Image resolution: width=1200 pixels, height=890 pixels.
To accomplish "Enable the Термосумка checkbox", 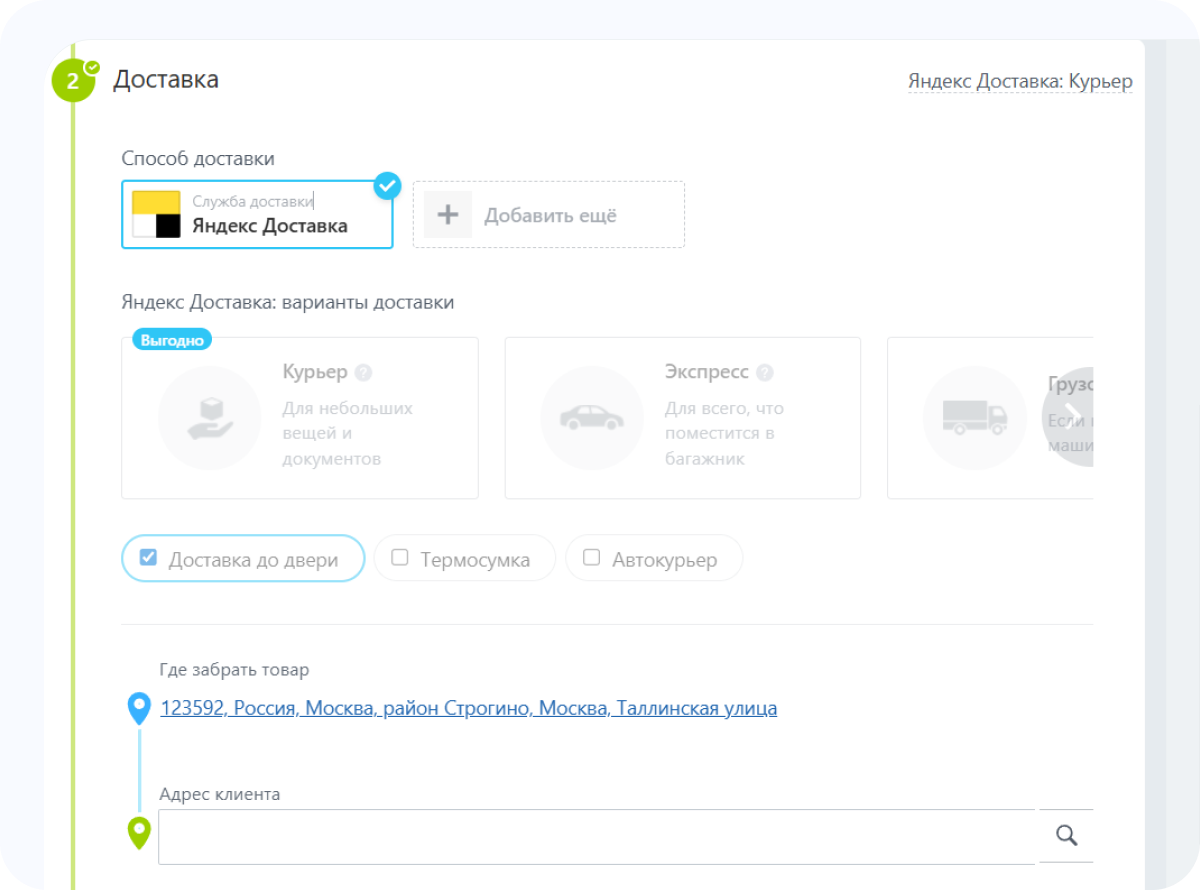I will point(400,558).
